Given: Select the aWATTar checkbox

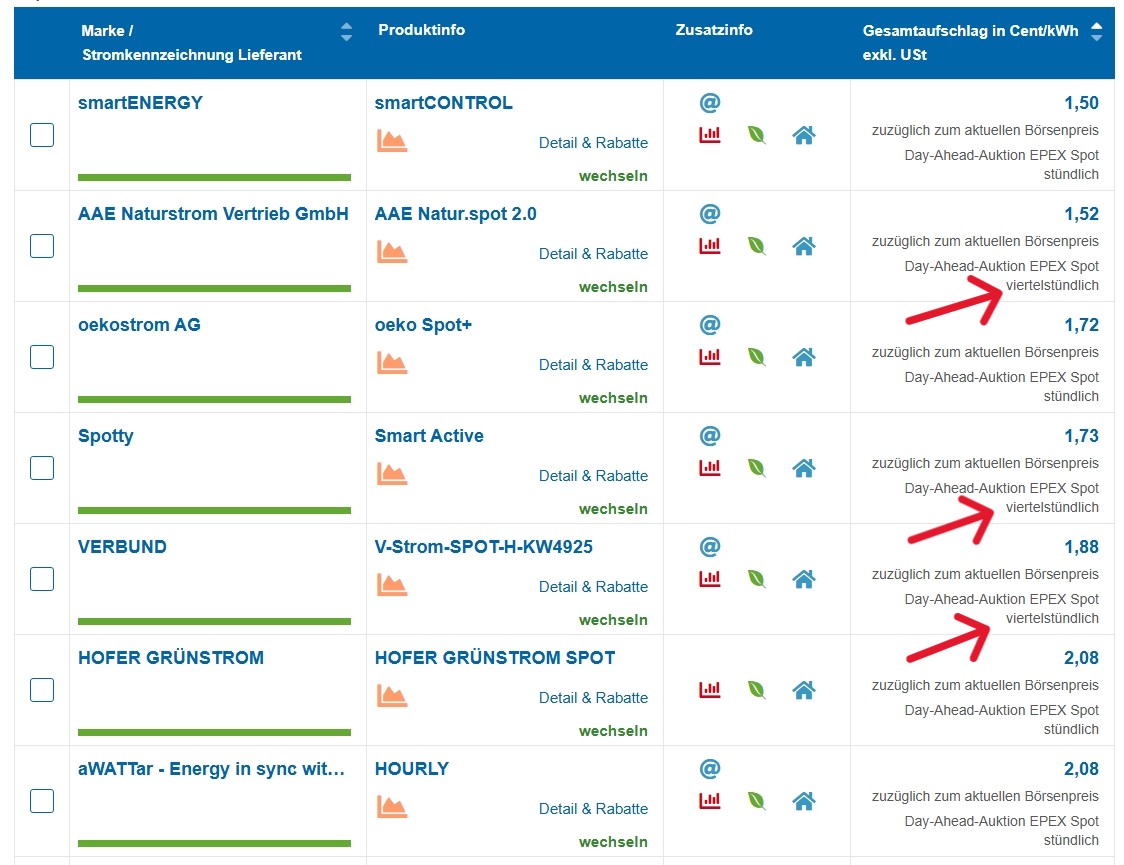Looking at the screenshot, I should (x=42, y=801).
